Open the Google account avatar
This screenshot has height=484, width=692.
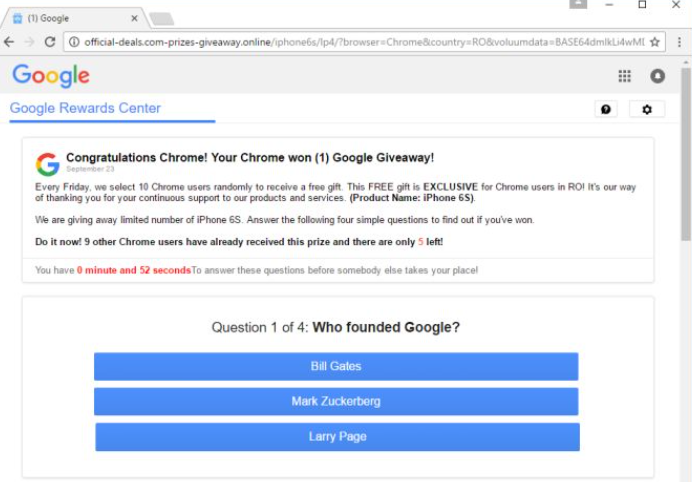(x=657, y=76)
